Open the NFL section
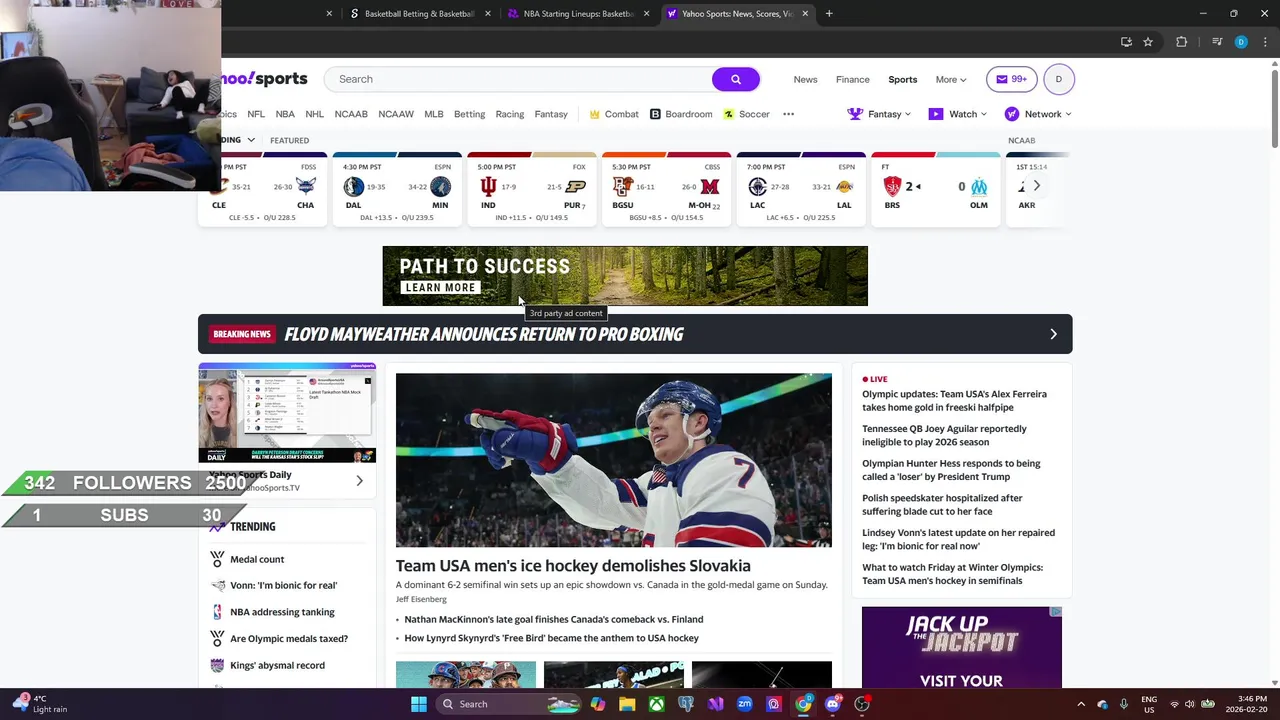The height and width of the screenshot is (720, 1280). [x=256, y=114]
